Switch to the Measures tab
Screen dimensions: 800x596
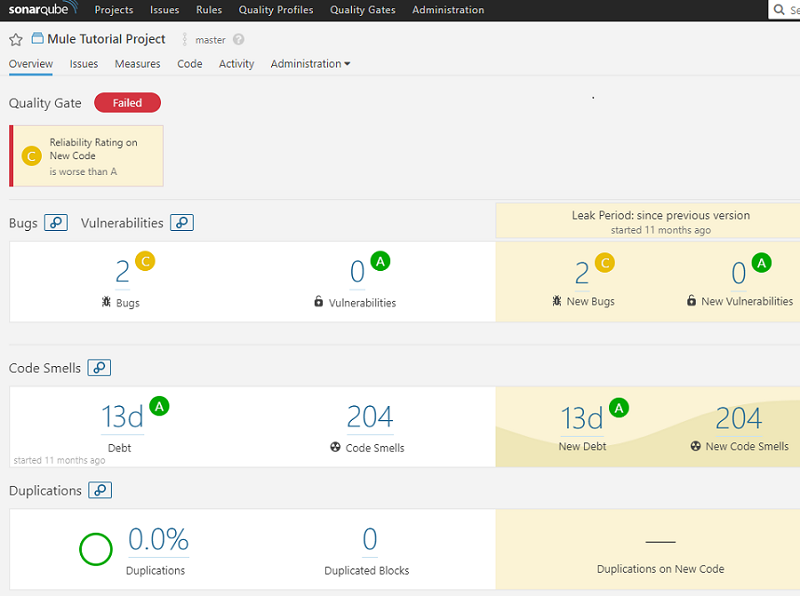[137, 64]
